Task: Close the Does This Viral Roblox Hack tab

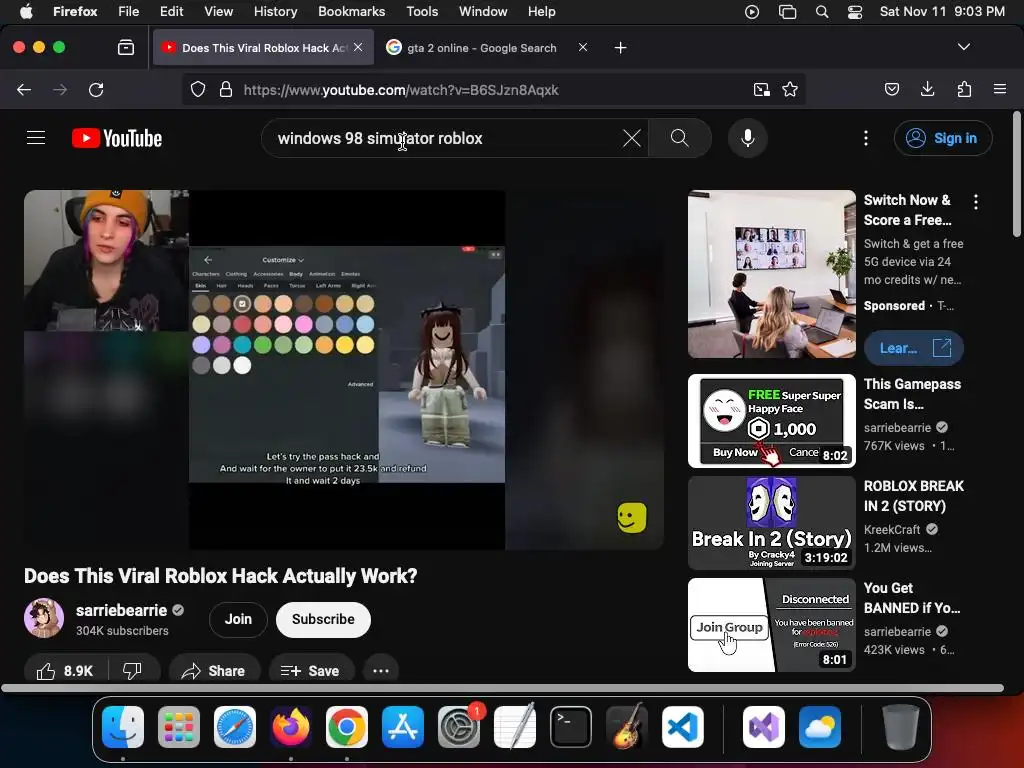Action: click(358, 47)
